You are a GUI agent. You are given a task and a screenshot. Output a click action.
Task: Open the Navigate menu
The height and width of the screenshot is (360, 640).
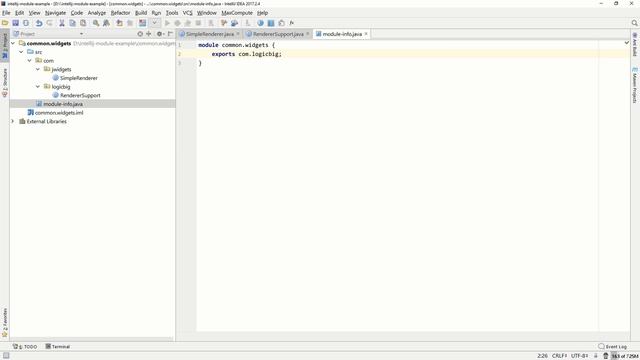(56, 13)
